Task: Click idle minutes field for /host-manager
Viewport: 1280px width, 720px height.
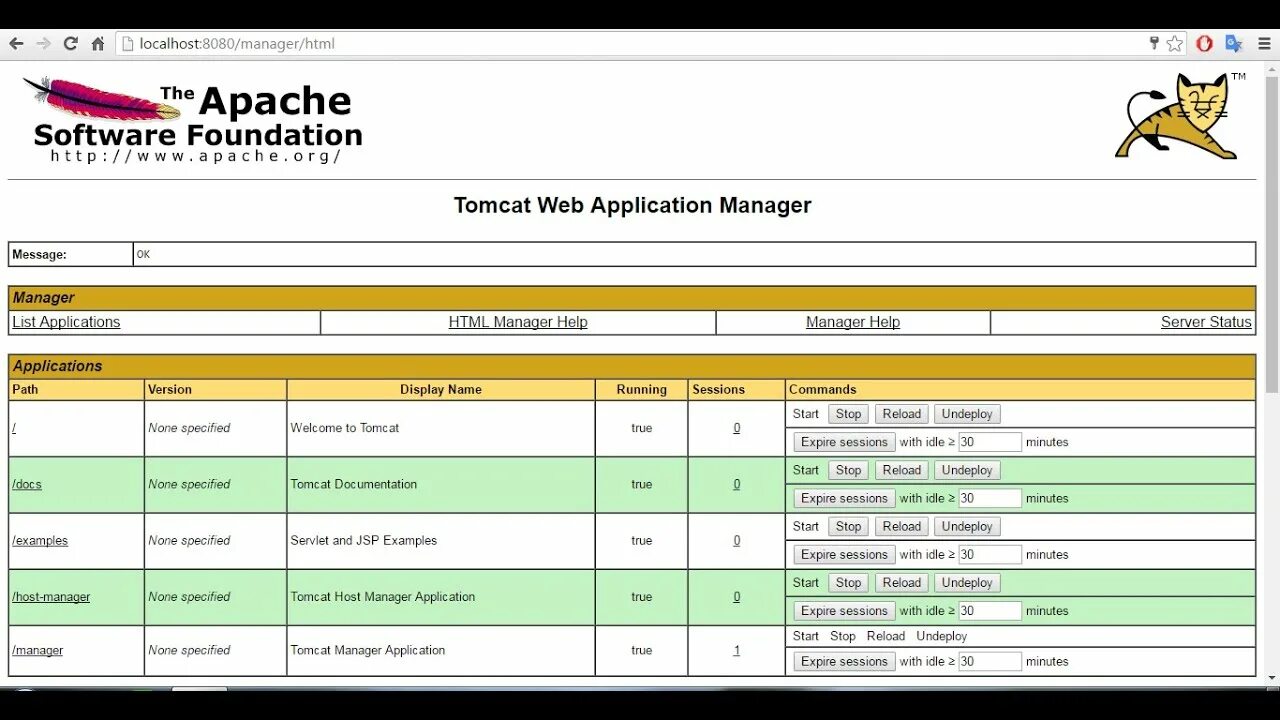Action: point(990,610)
